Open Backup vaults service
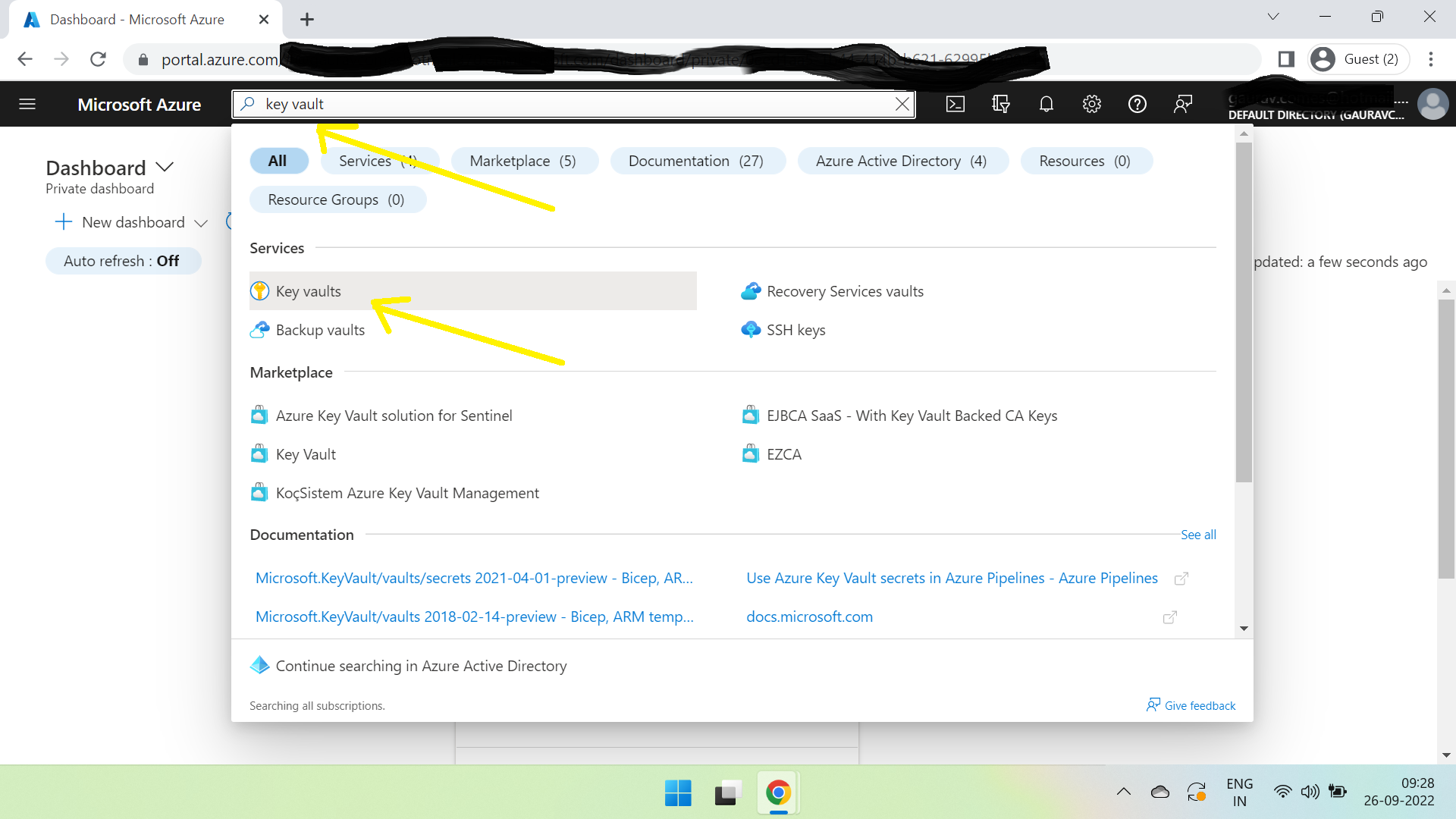The width and height of the screenshot is (1456, 819). [320, 330]
